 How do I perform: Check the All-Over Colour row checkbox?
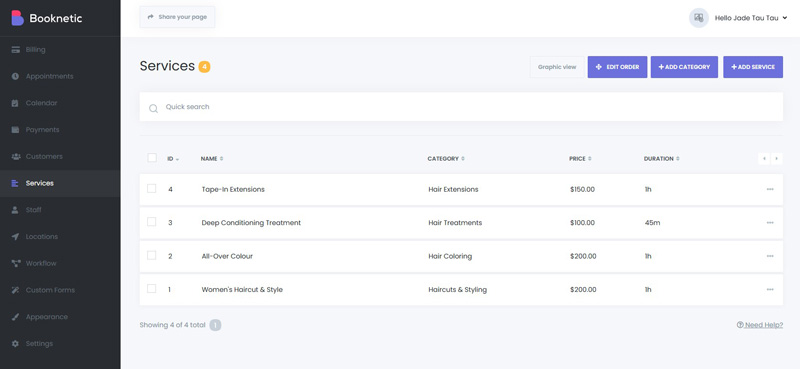[152, 255]
